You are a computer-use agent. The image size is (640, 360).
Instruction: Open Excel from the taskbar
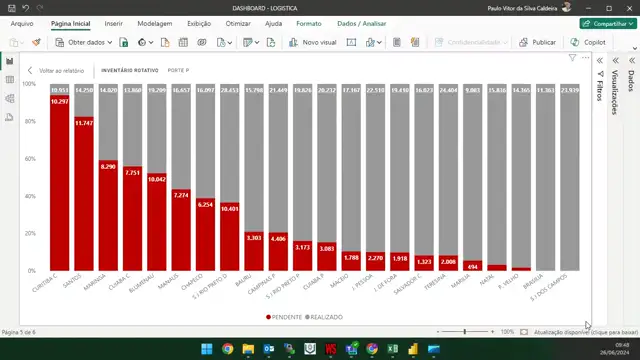393,349
